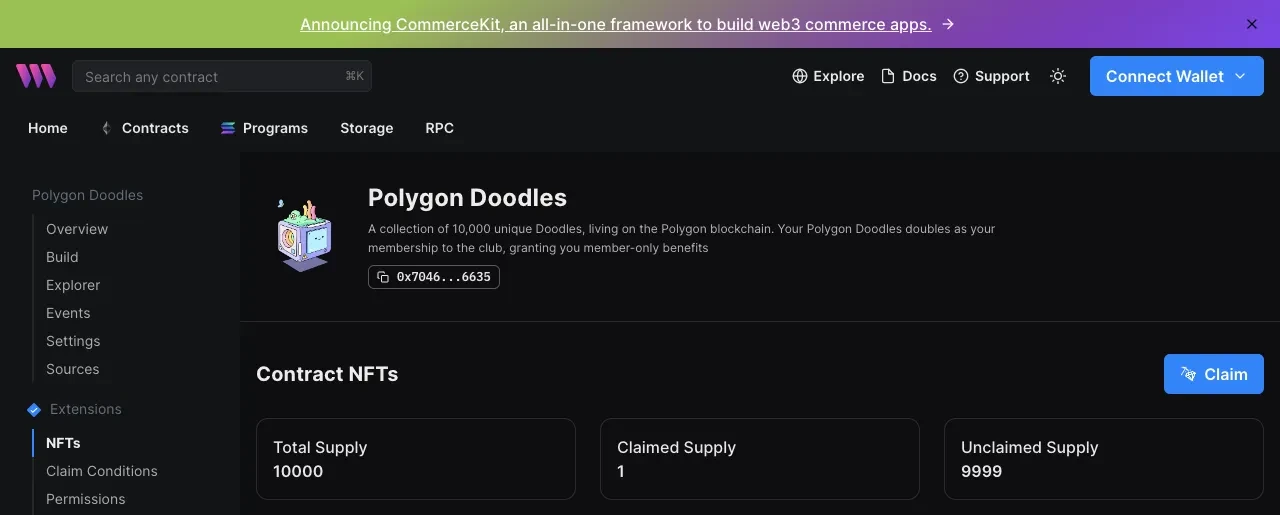Click the Ethereum icon beside Contracts
The height and width of the screenshot is (515, 1280).
tap(106, 128)
